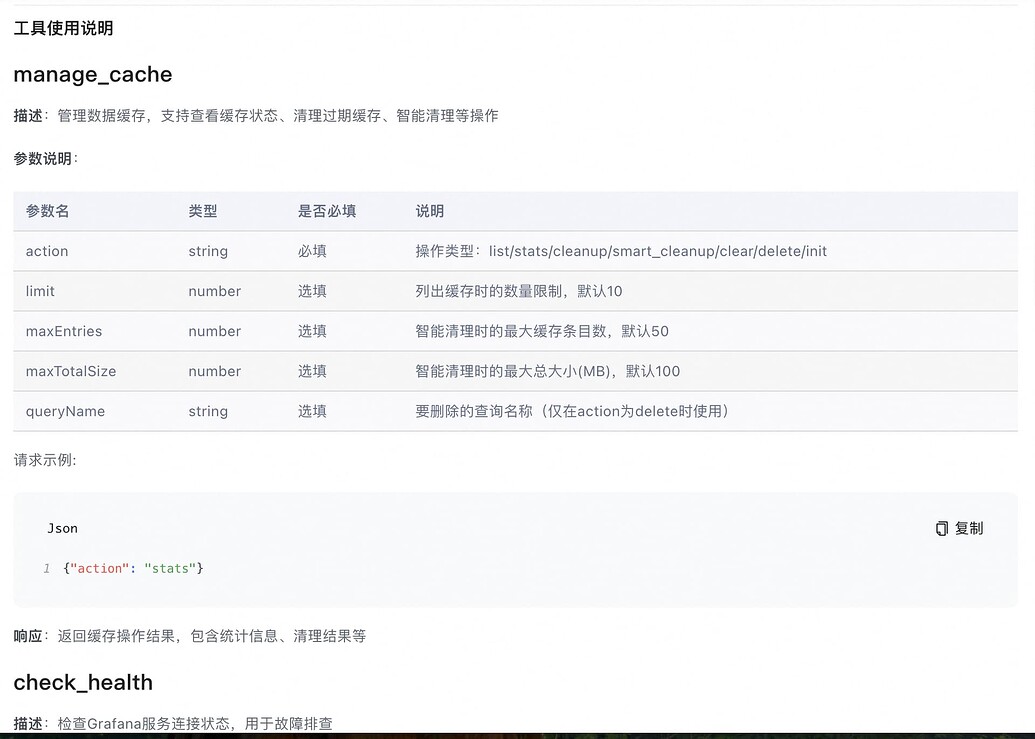This screenshot has width=1035, height=739.
Task: Click the 说明 column header
Action: (429, 211)
